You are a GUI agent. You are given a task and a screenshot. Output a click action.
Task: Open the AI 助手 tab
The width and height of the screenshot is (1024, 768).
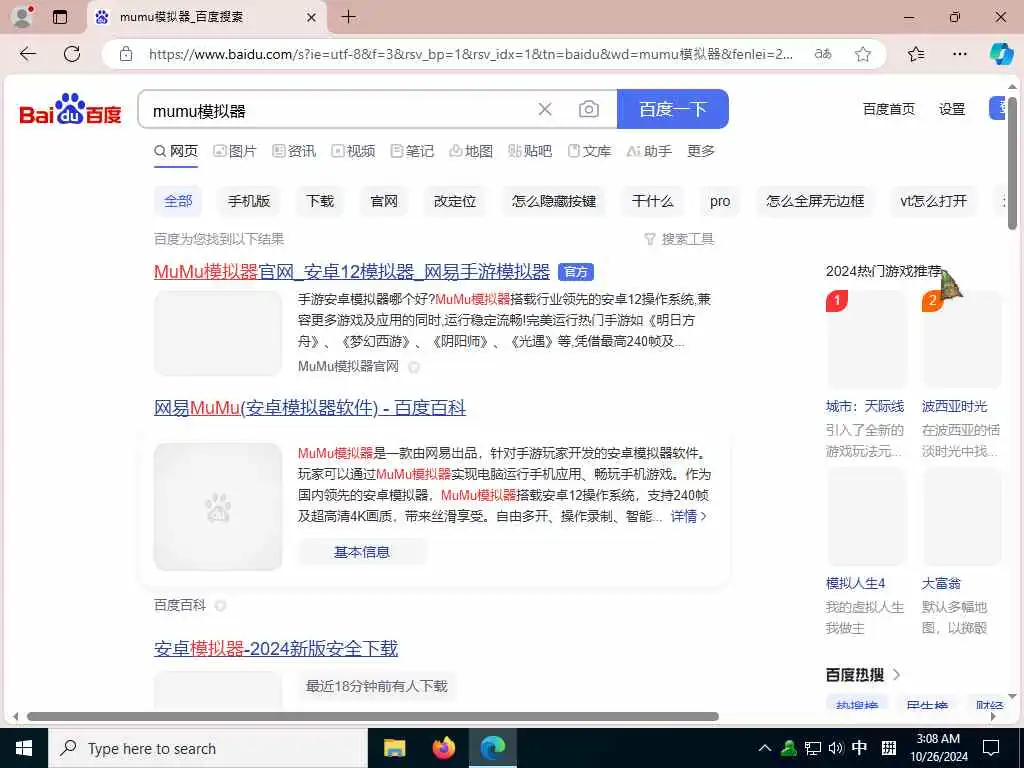pos(649,152)
